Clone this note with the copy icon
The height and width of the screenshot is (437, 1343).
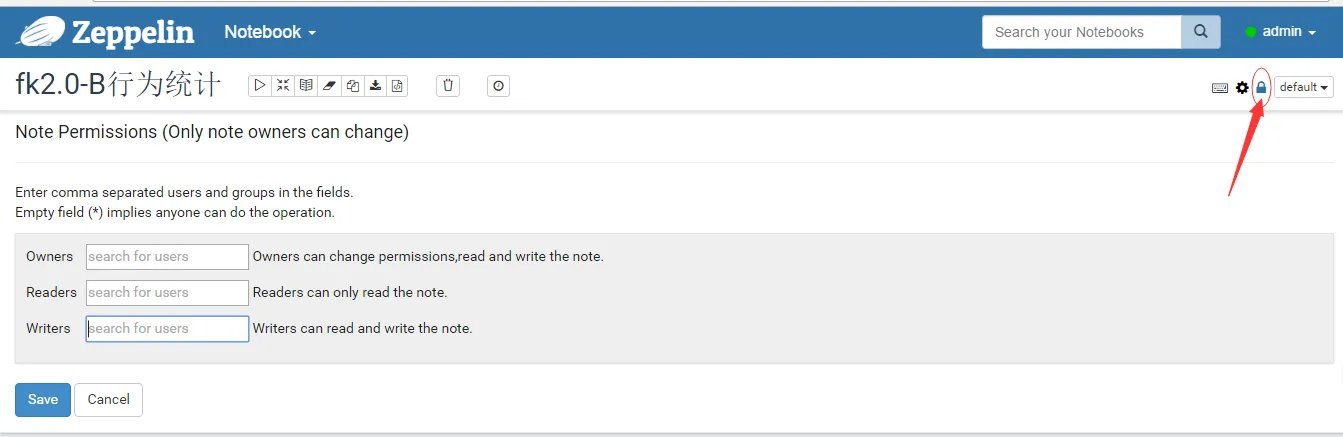(352, 86)
